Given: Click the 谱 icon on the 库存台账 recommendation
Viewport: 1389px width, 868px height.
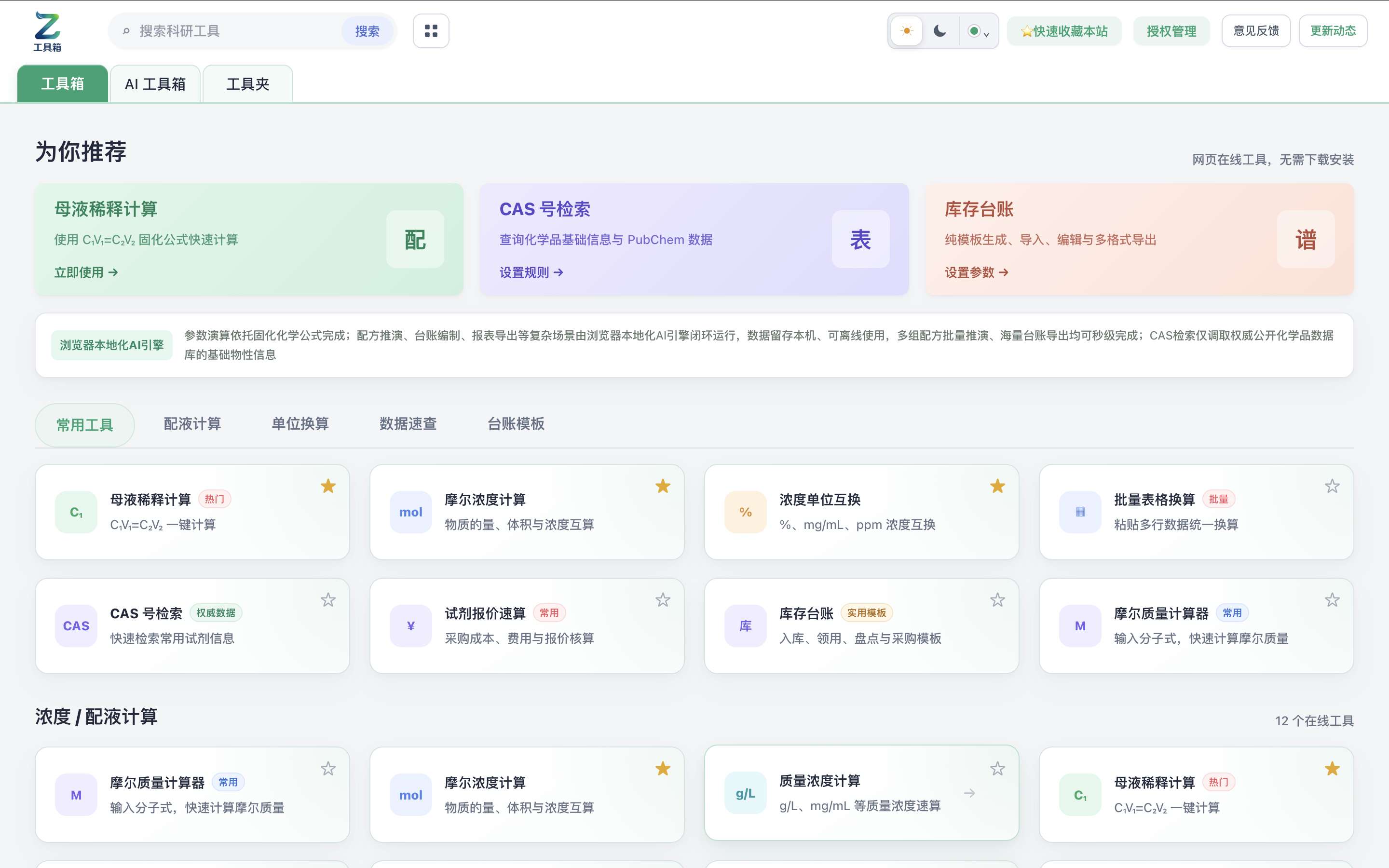Looking at the screenshot, I should (1306, 239).
